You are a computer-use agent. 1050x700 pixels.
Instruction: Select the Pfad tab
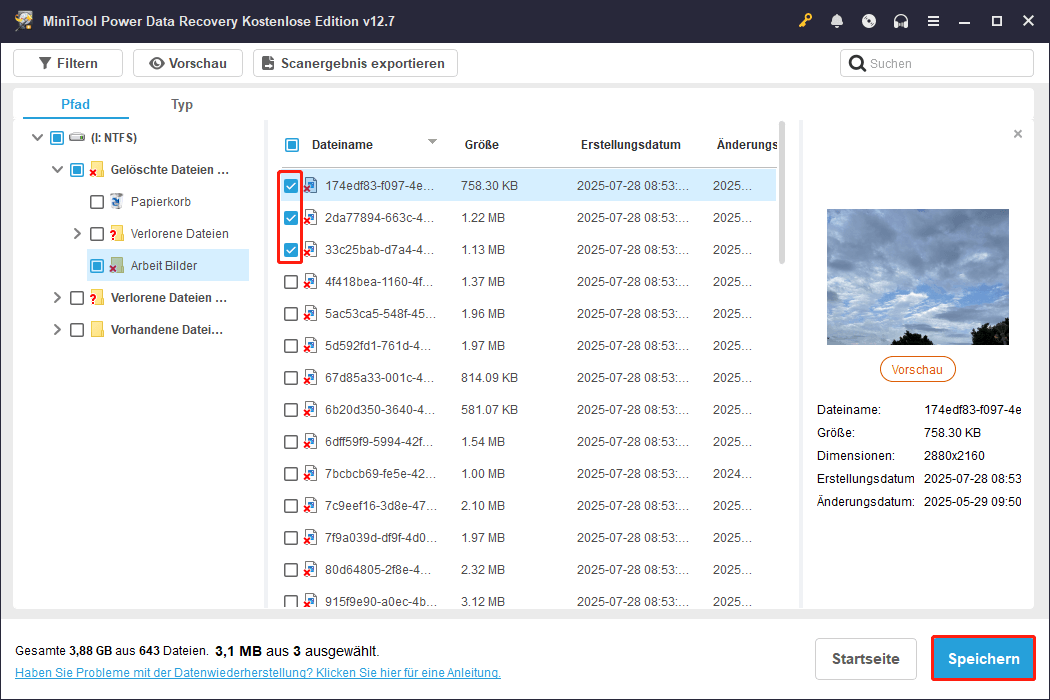pos(75,104)
